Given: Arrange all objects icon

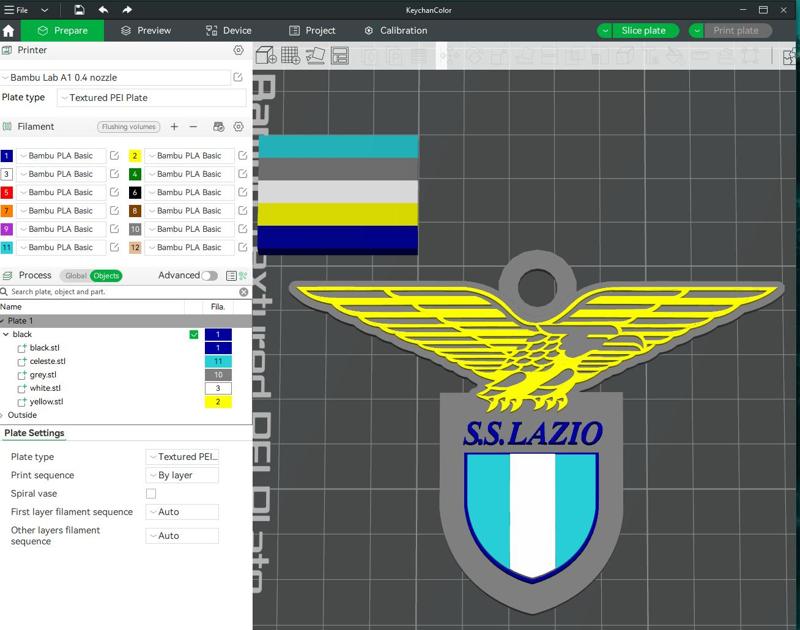Looking at the screenshot, I should click(x=340, y=55).
